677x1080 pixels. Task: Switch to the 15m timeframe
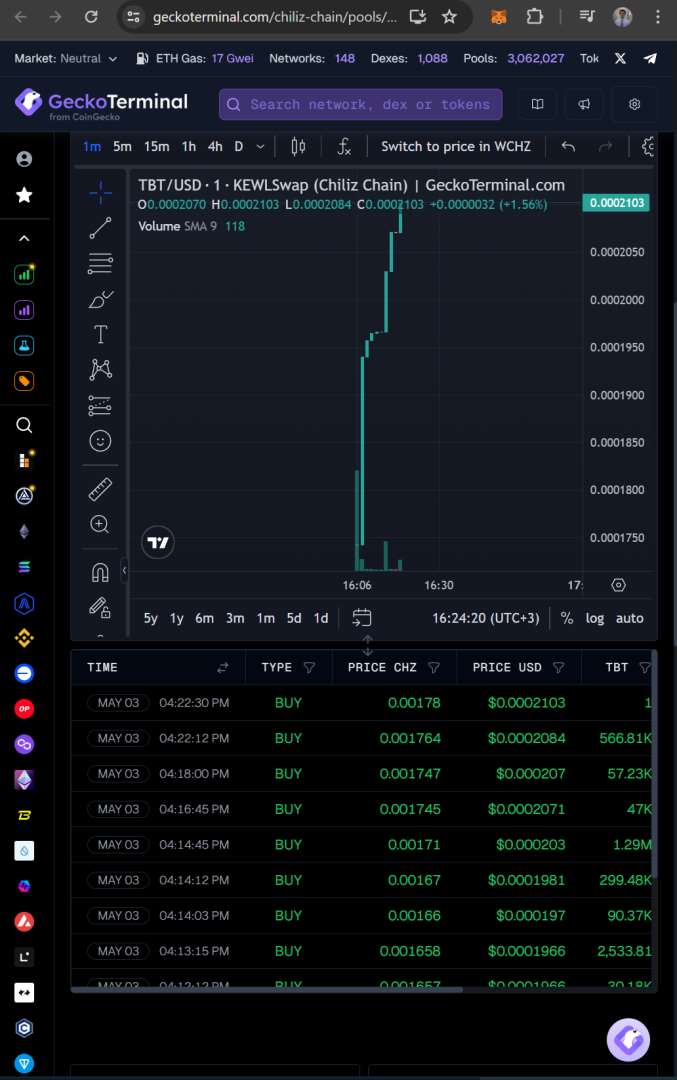(x=156, y=147)
